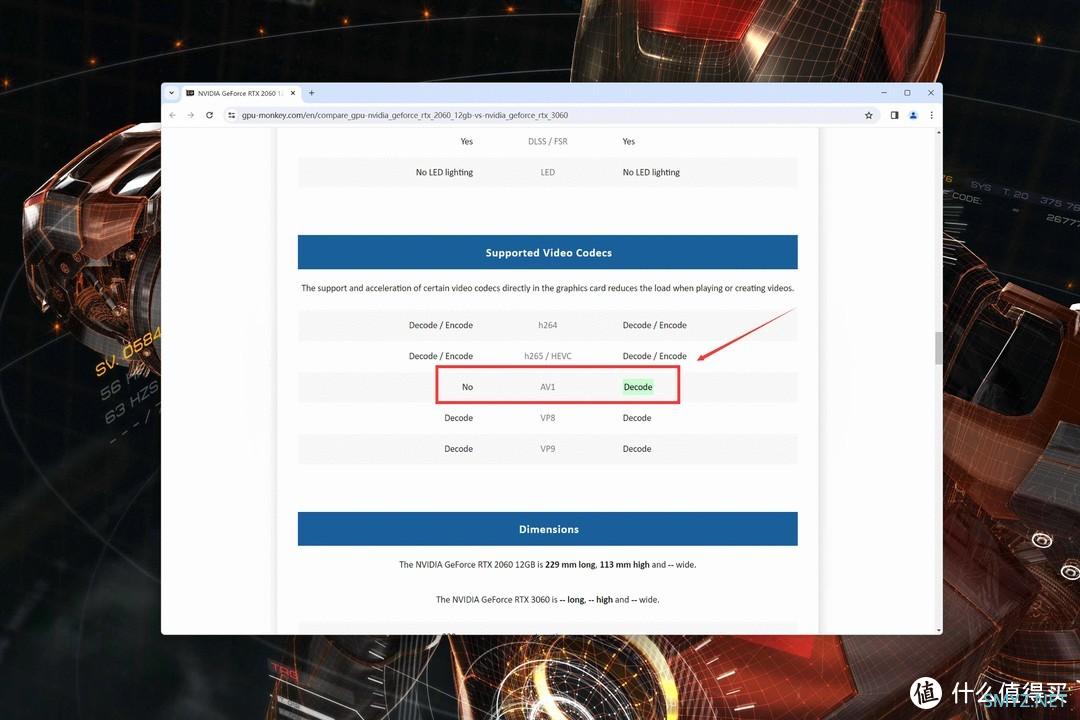Click right-column "Decode / Encode" in h265 row
The height and width of the screenshot is (720, 1080).
(654, 356)
